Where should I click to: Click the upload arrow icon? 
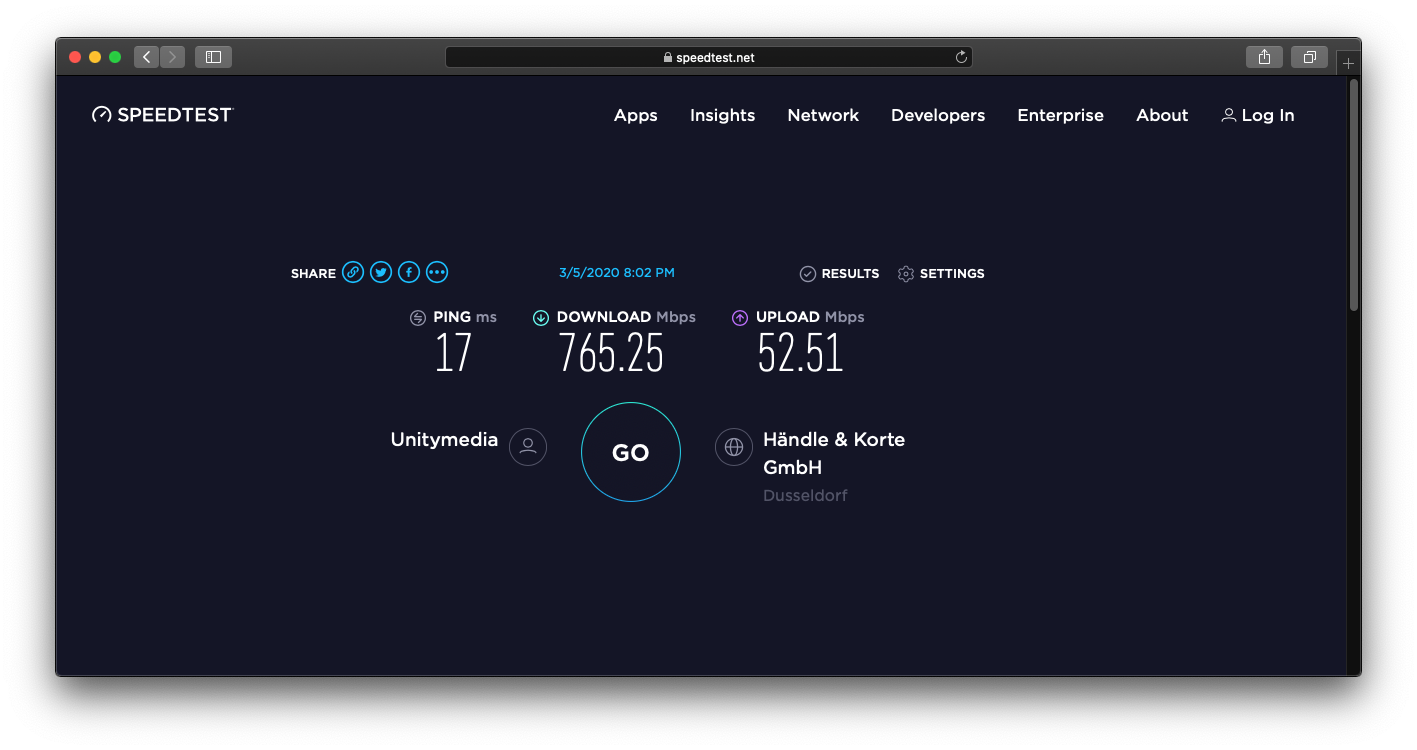pyautogui.click(x=740, y=318)
